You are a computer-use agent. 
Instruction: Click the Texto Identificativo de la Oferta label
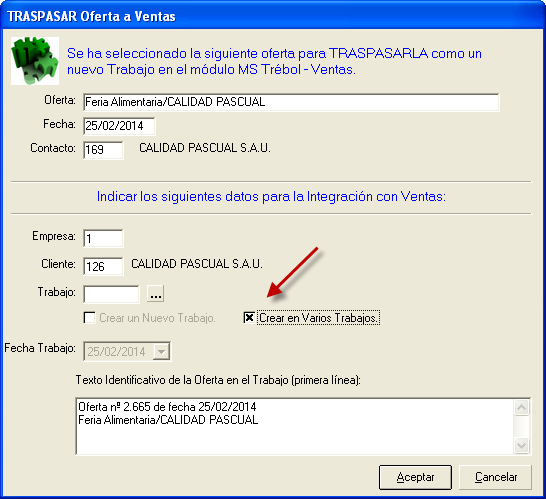tap(218, 380)
